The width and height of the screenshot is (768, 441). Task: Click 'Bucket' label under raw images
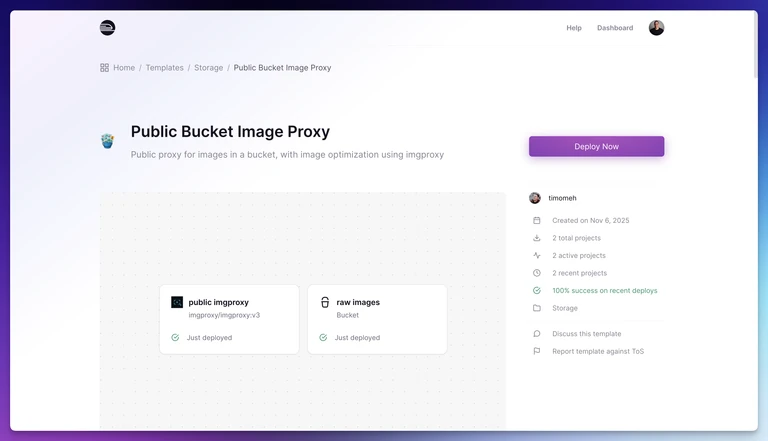(x=347, y=315)
